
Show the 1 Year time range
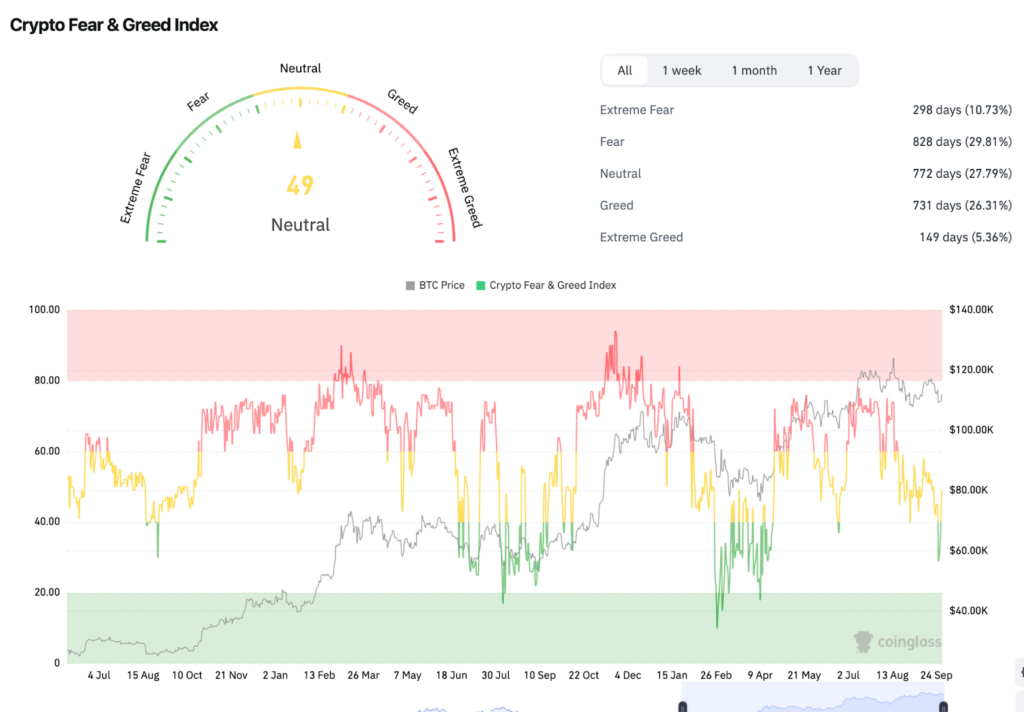click(x=824, y=71)
